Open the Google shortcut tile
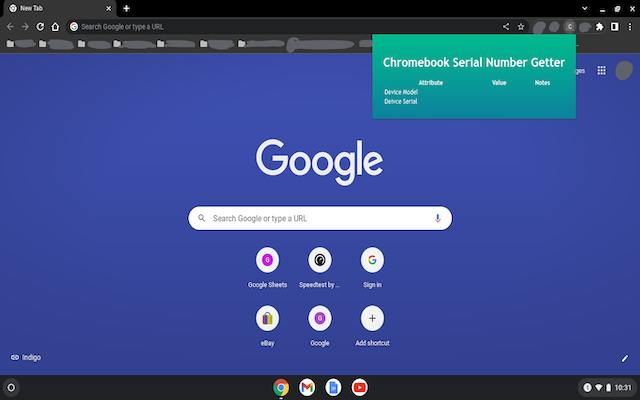The height and width of the screenshot is (400, 640). click(x=320, y=325)
